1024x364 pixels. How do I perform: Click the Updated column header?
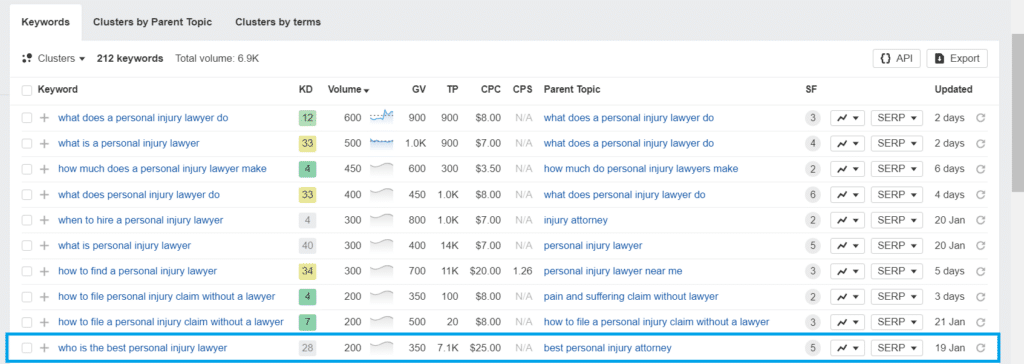[953, 90]
